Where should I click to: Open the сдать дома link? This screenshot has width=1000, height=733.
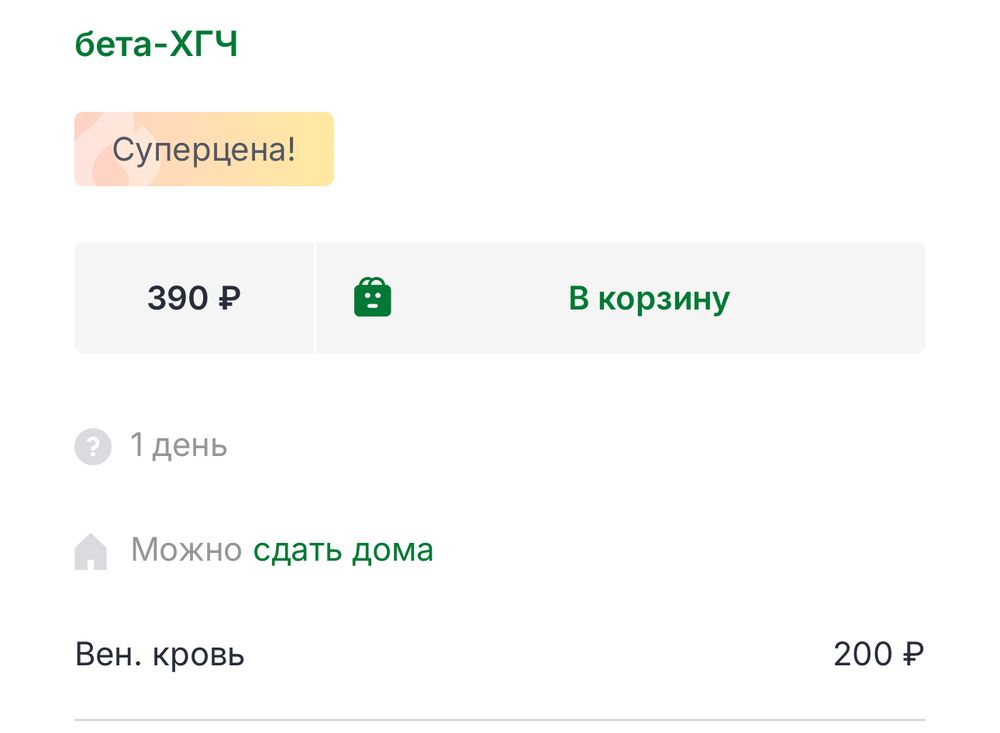[x=345, y=549]
